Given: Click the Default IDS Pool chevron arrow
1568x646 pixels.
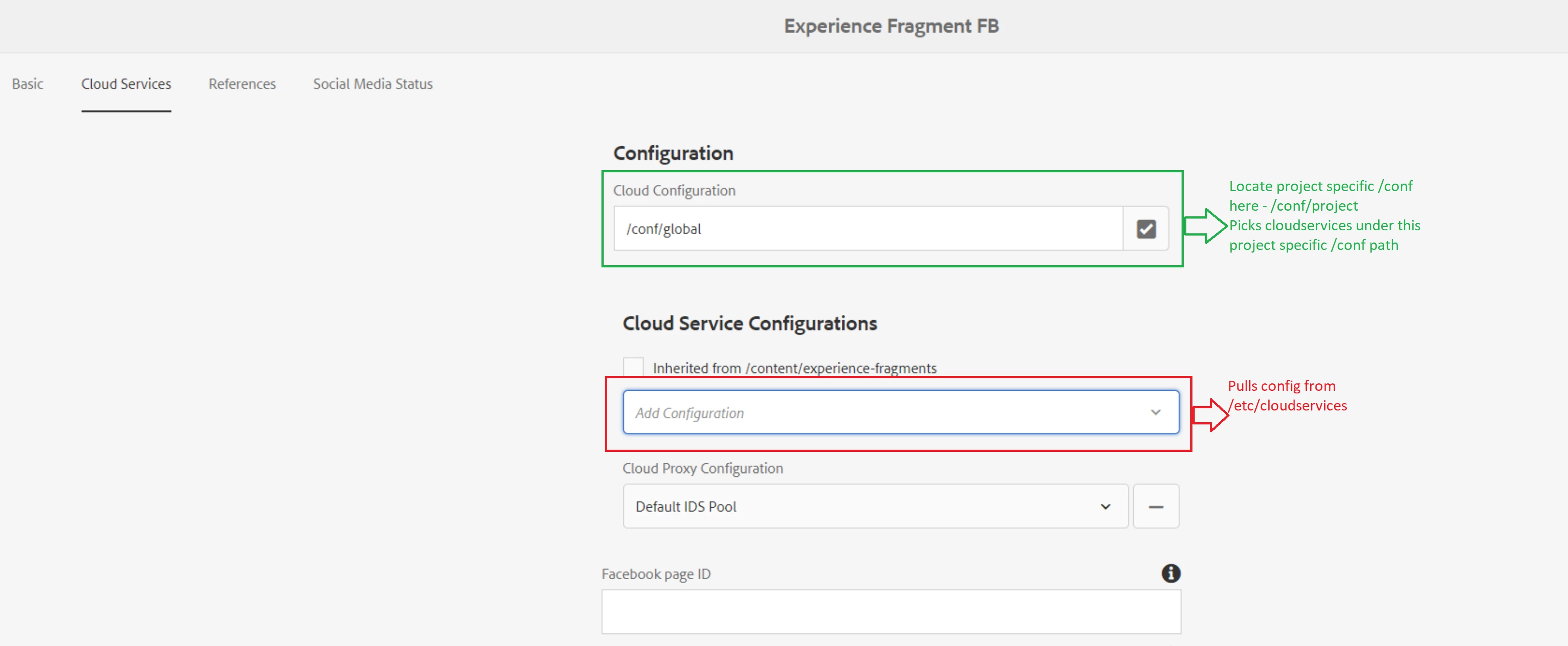Looking at the screenshot, I should tap(1105, 506).
